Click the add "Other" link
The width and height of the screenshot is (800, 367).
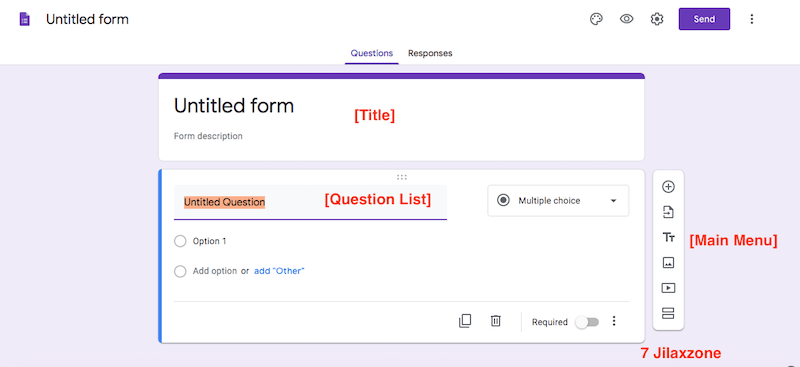click(279, 271)
